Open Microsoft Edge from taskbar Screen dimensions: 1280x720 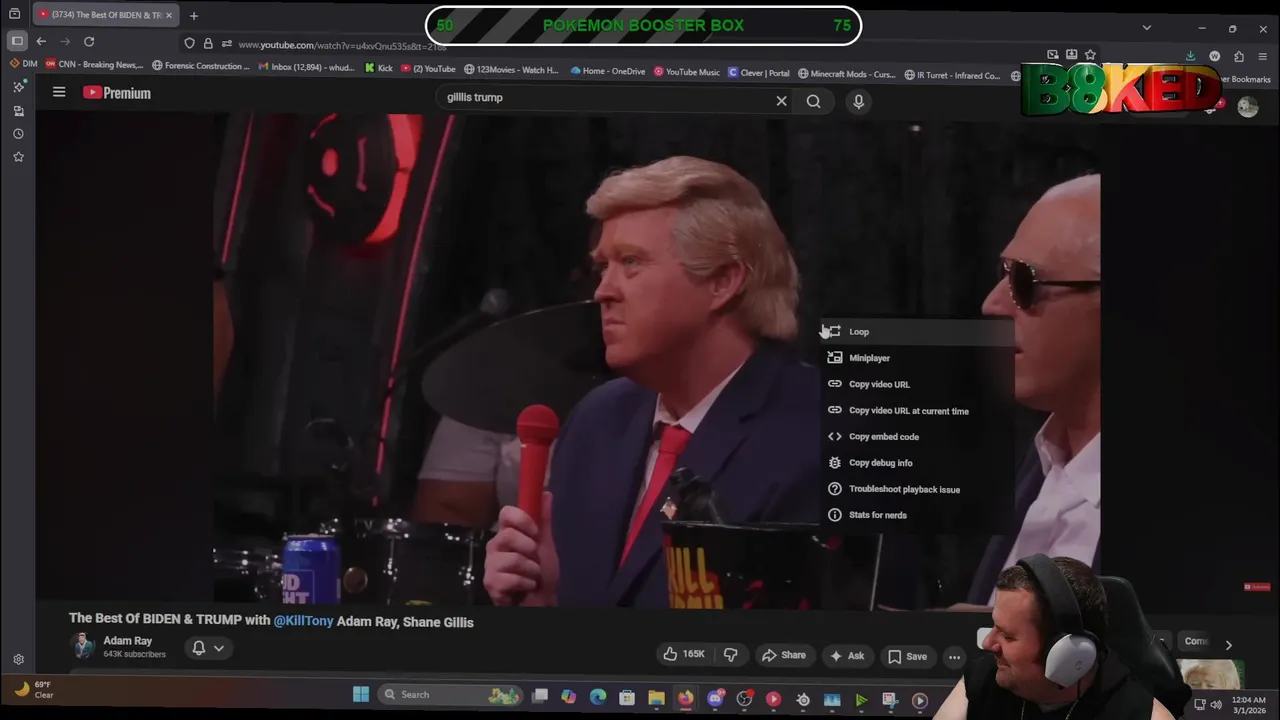(598, 697)
